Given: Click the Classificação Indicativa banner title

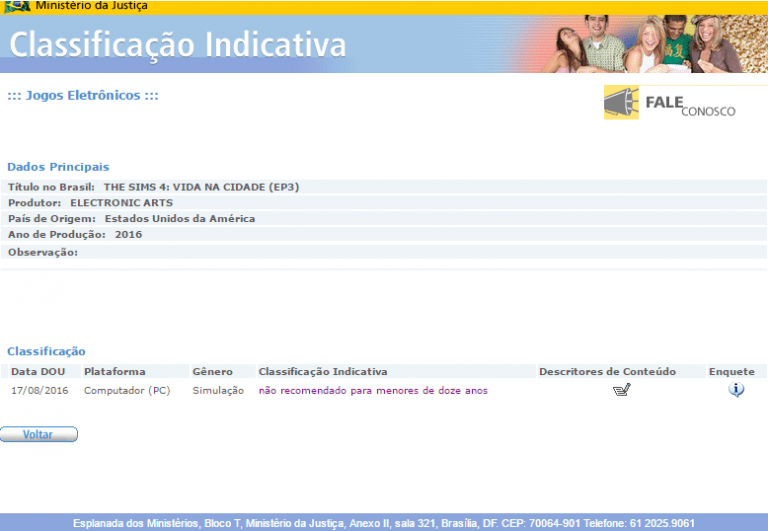Looking at the screenshot, I should [x=178, y=45].
